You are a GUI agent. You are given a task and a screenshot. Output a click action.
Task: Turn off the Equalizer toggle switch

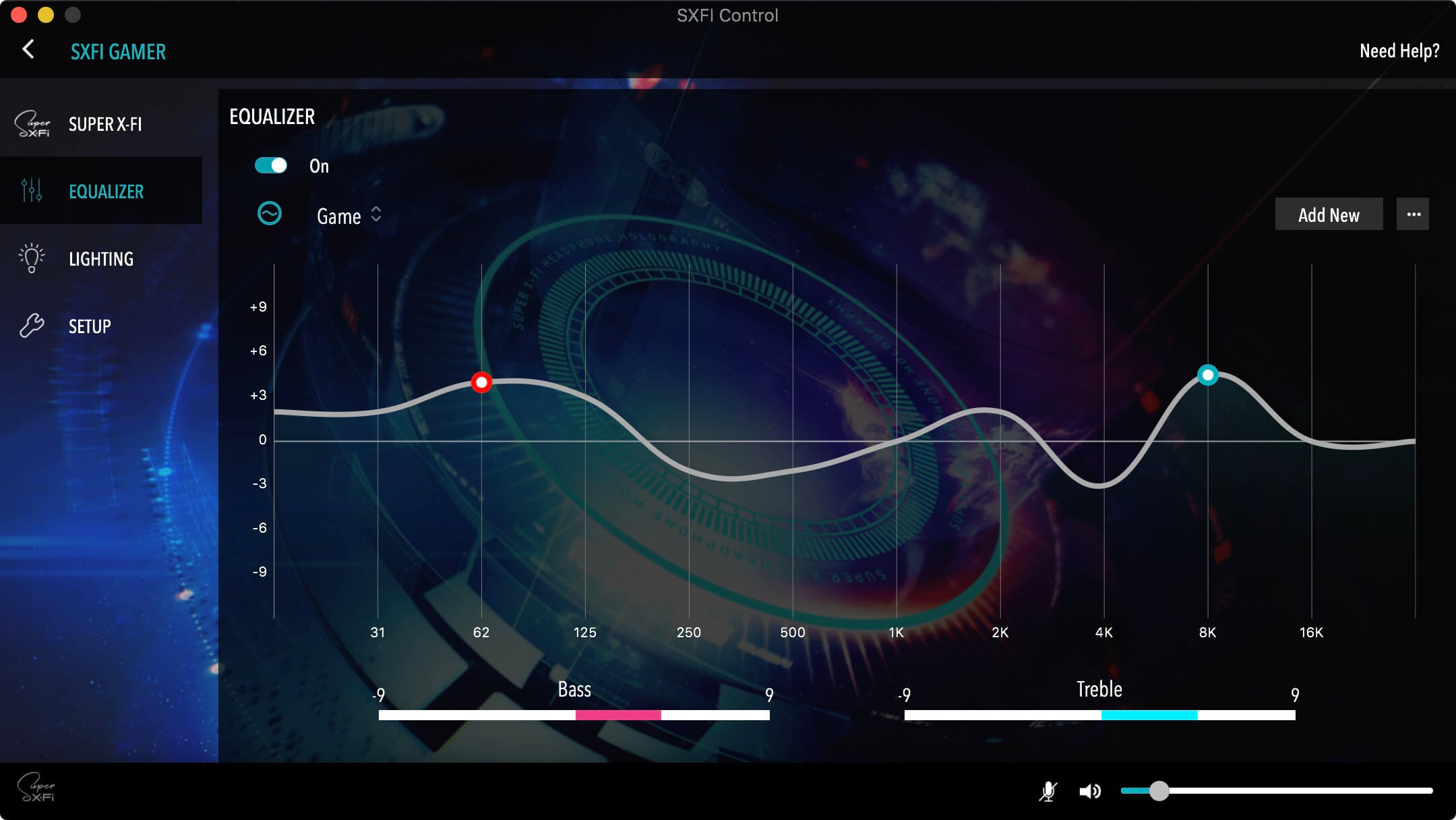271,166
